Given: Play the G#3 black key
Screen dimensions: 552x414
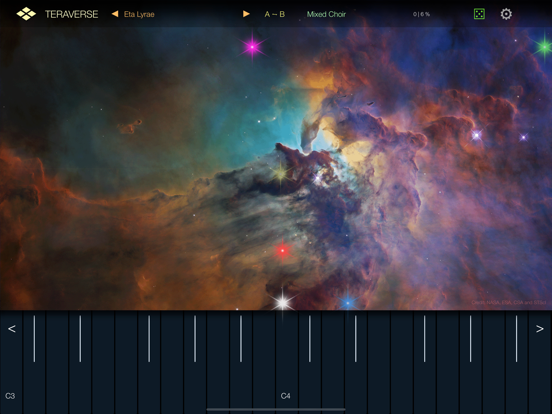Looking at the screenshot, I should pyautogui.click(x=195, y=363).
